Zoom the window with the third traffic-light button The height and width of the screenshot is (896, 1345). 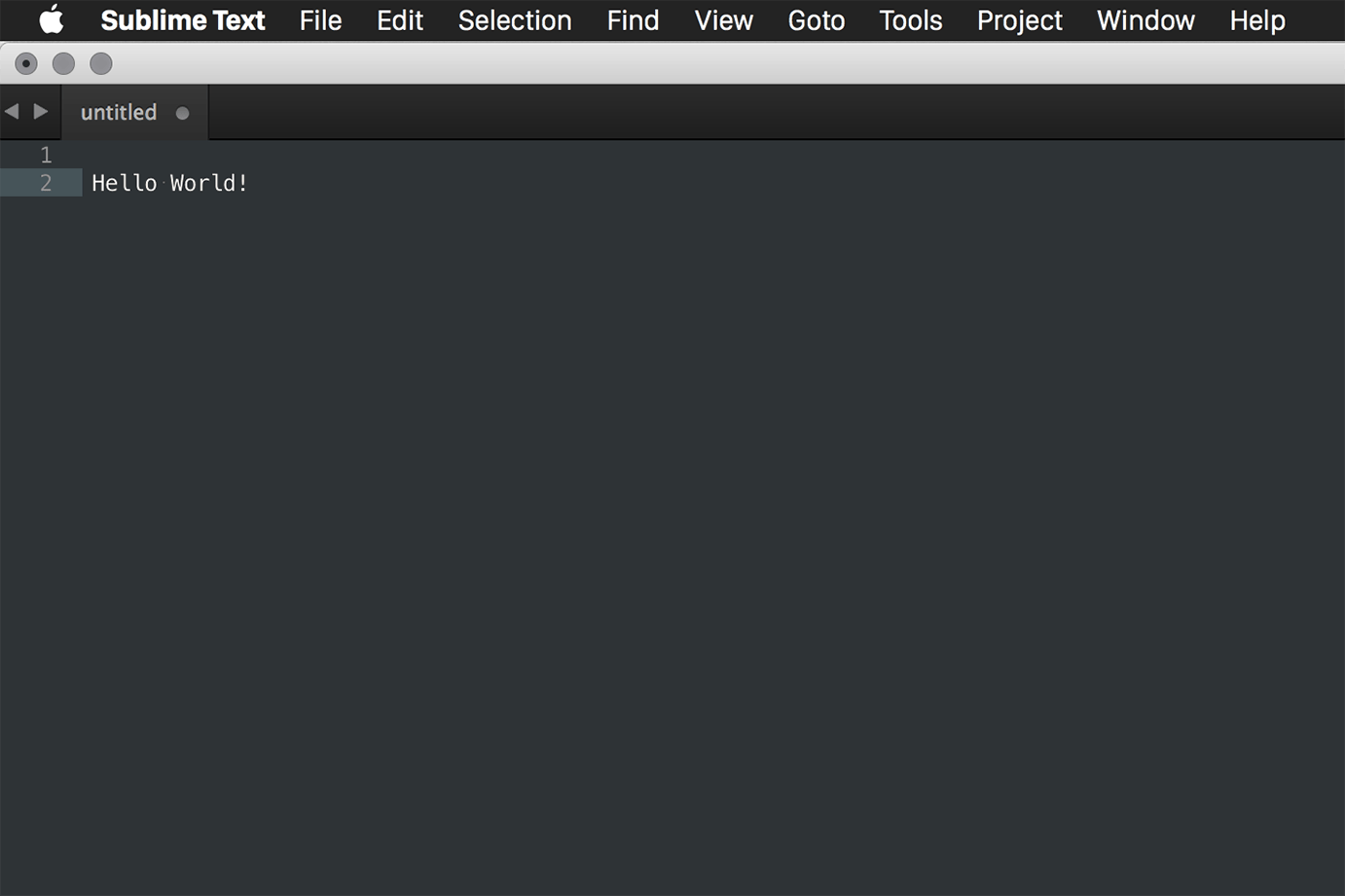click(x=100, y=64)
